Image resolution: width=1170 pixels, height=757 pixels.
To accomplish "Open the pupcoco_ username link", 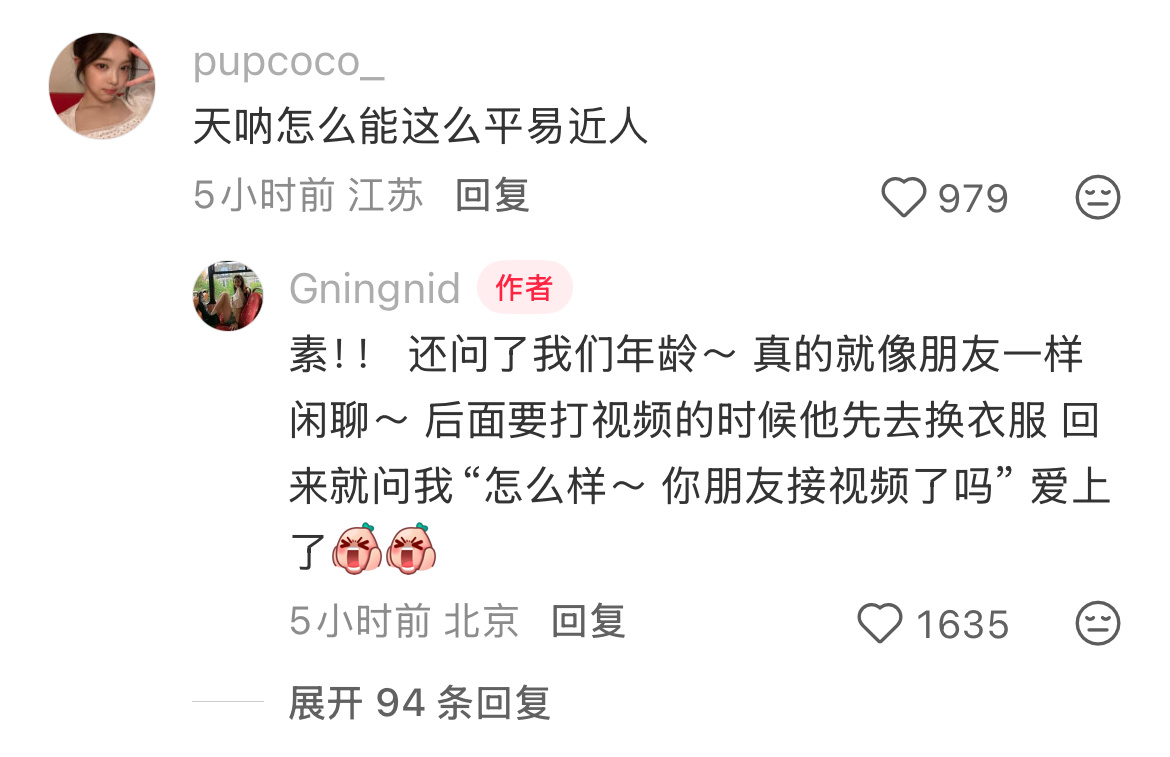I will 289,63.
